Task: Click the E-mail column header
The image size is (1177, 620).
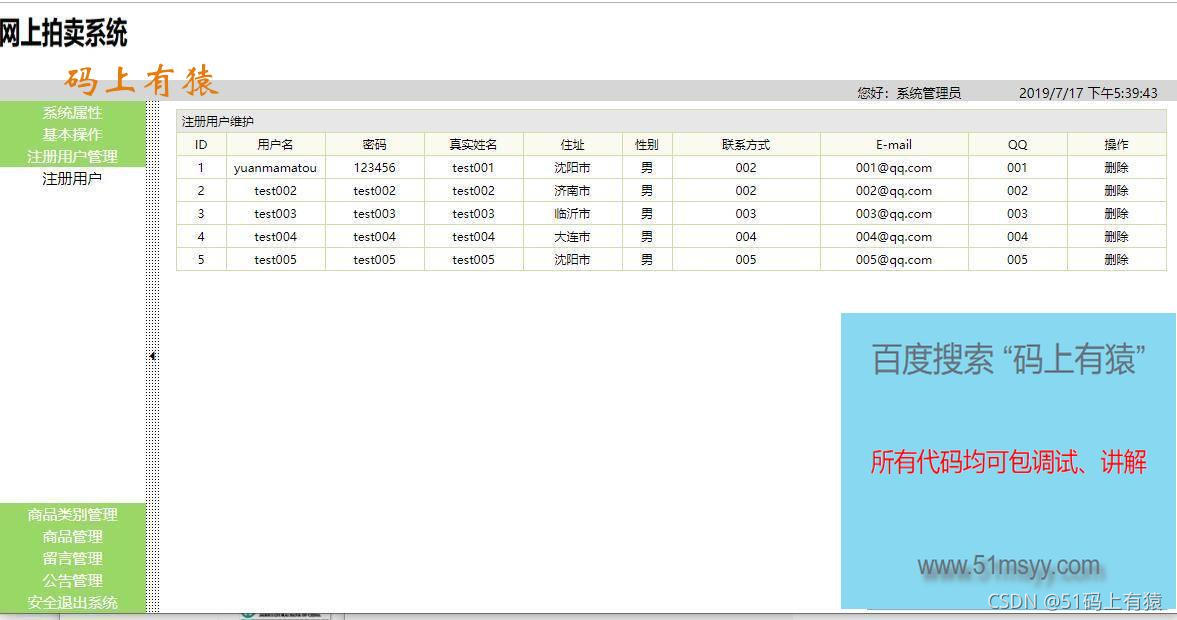Action: tap(894, 144)
